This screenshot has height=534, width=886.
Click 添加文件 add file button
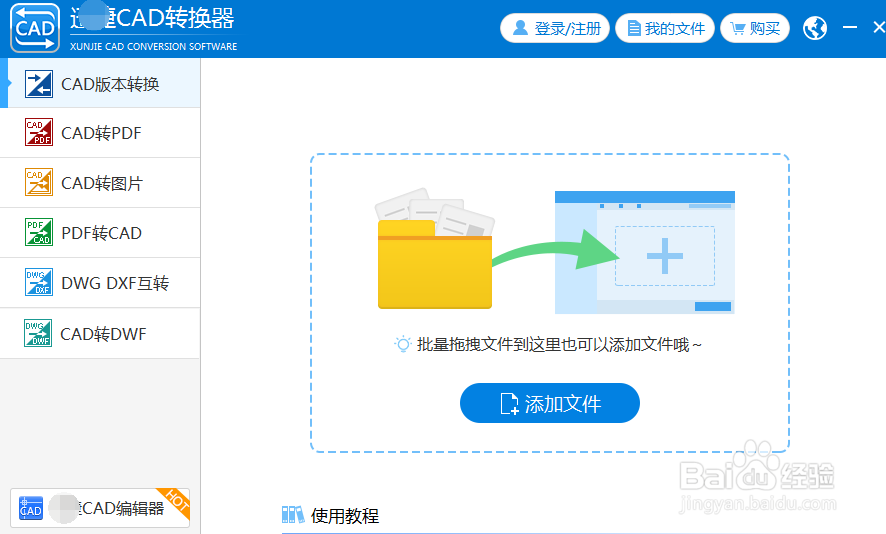click(x=550, y=403)
